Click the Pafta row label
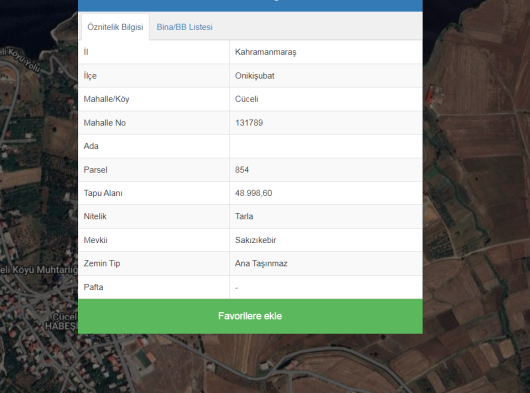This screenshot has width=530, height=393. (x=93, y=287)
